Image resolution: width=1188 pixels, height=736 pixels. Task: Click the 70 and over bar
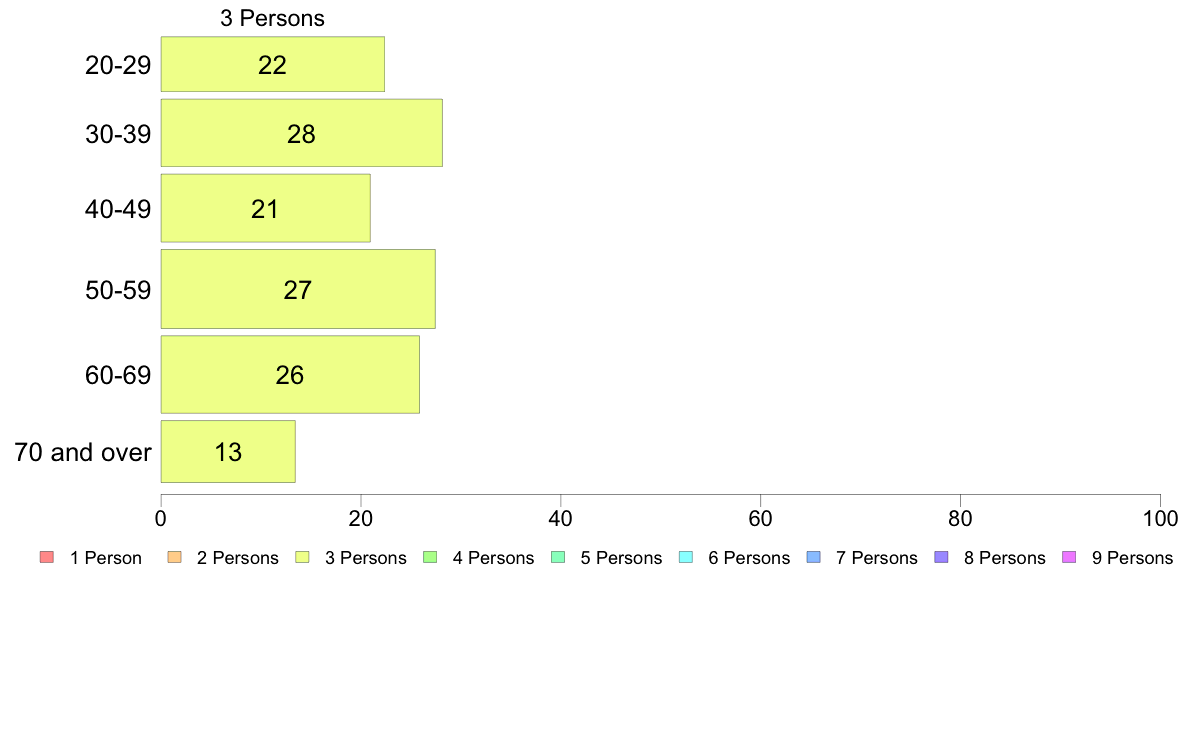click(228, 452)
